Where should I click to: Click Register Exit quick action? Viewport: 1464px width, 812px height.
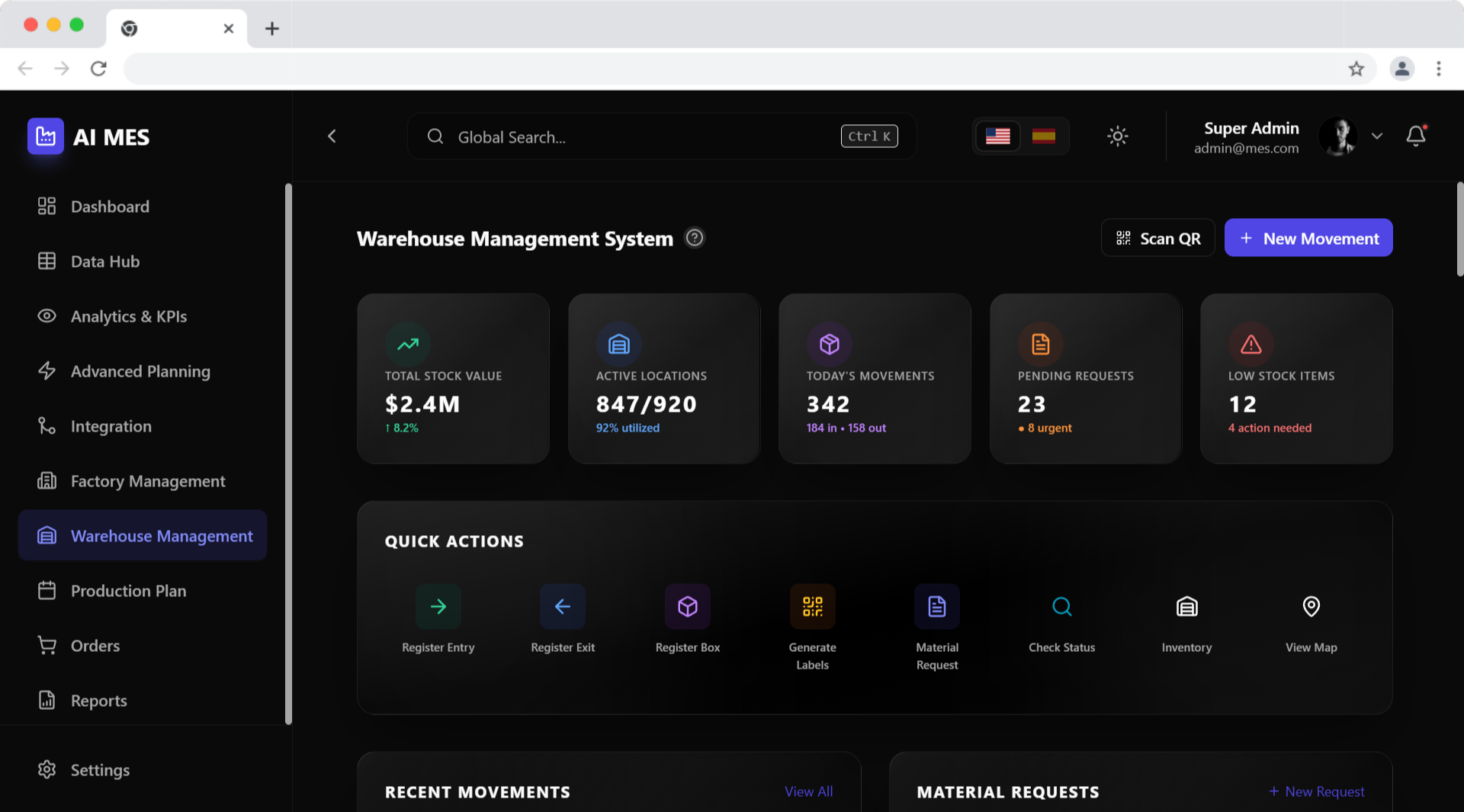click(563, 620)
